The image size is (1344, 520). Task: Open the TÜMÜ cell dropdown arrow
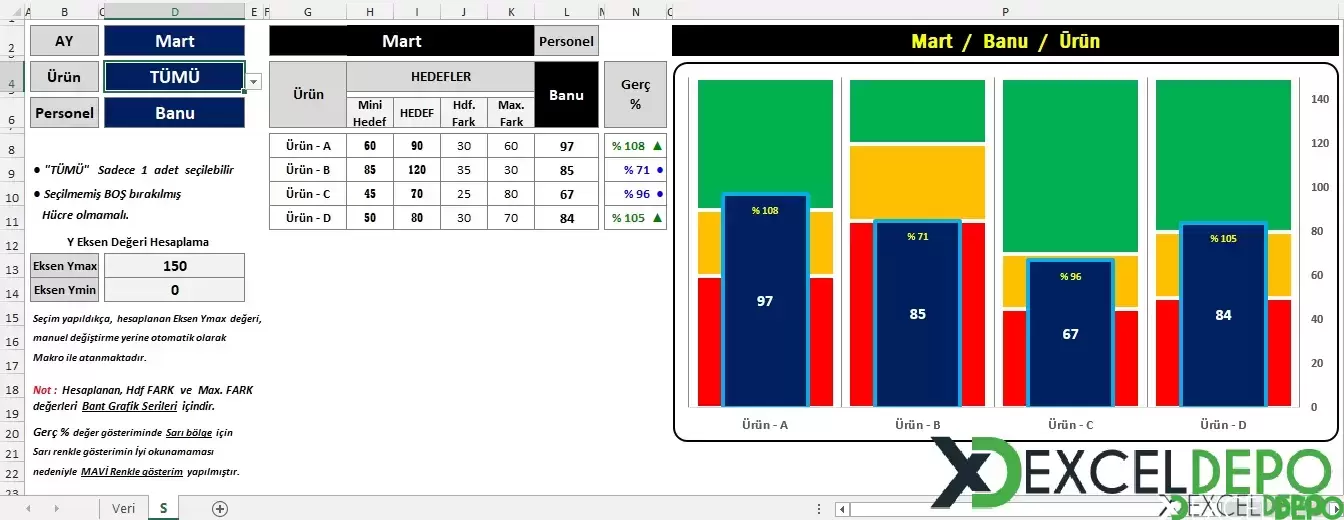[254, 82]
